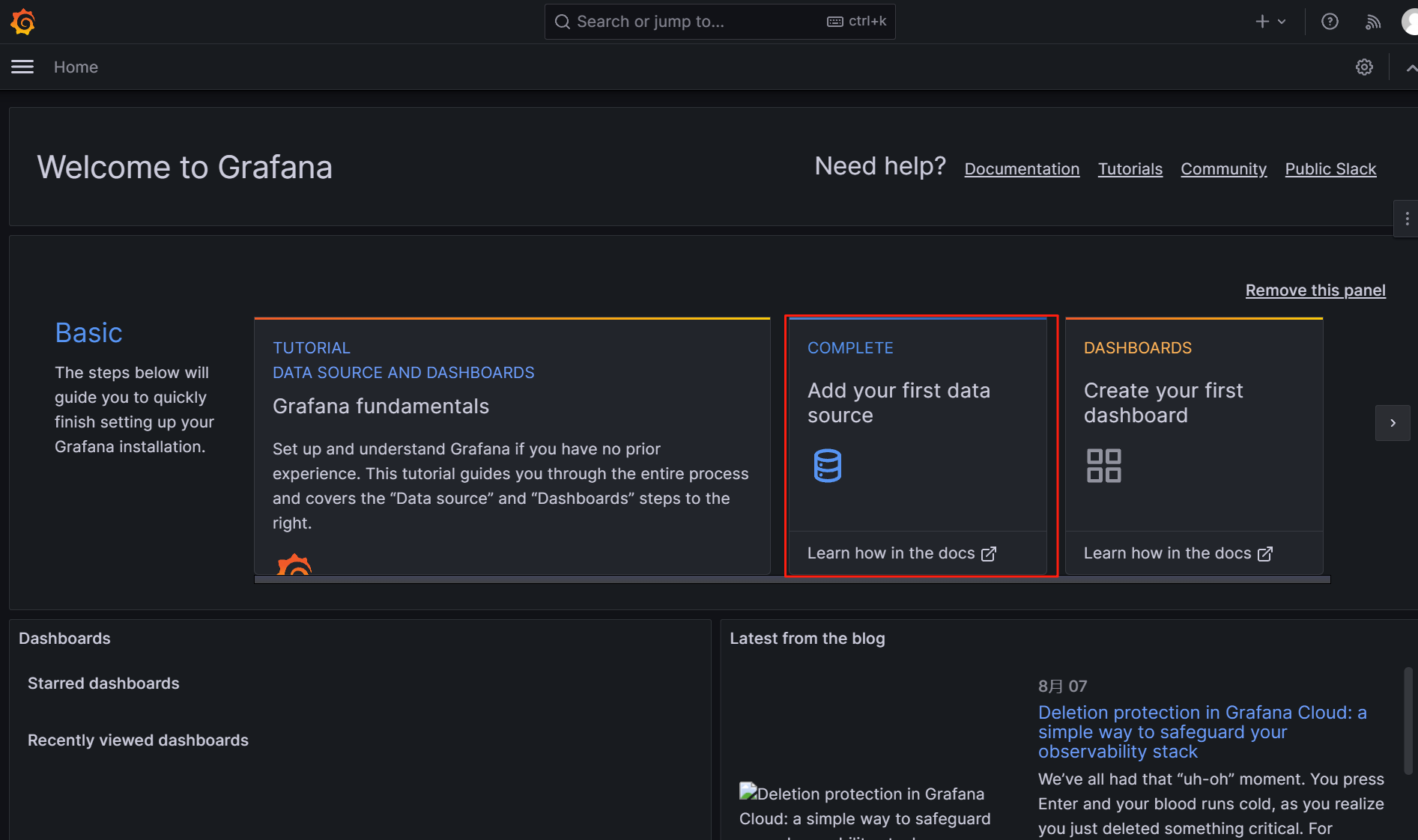1418x840 pixels.
Task: Click the dashboards four-squares icon
Action: [1104, 466]
